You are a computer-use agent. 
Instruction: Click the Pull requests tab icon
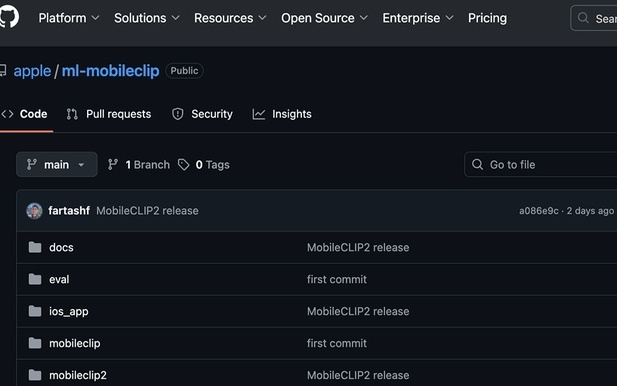pos(72,114)
